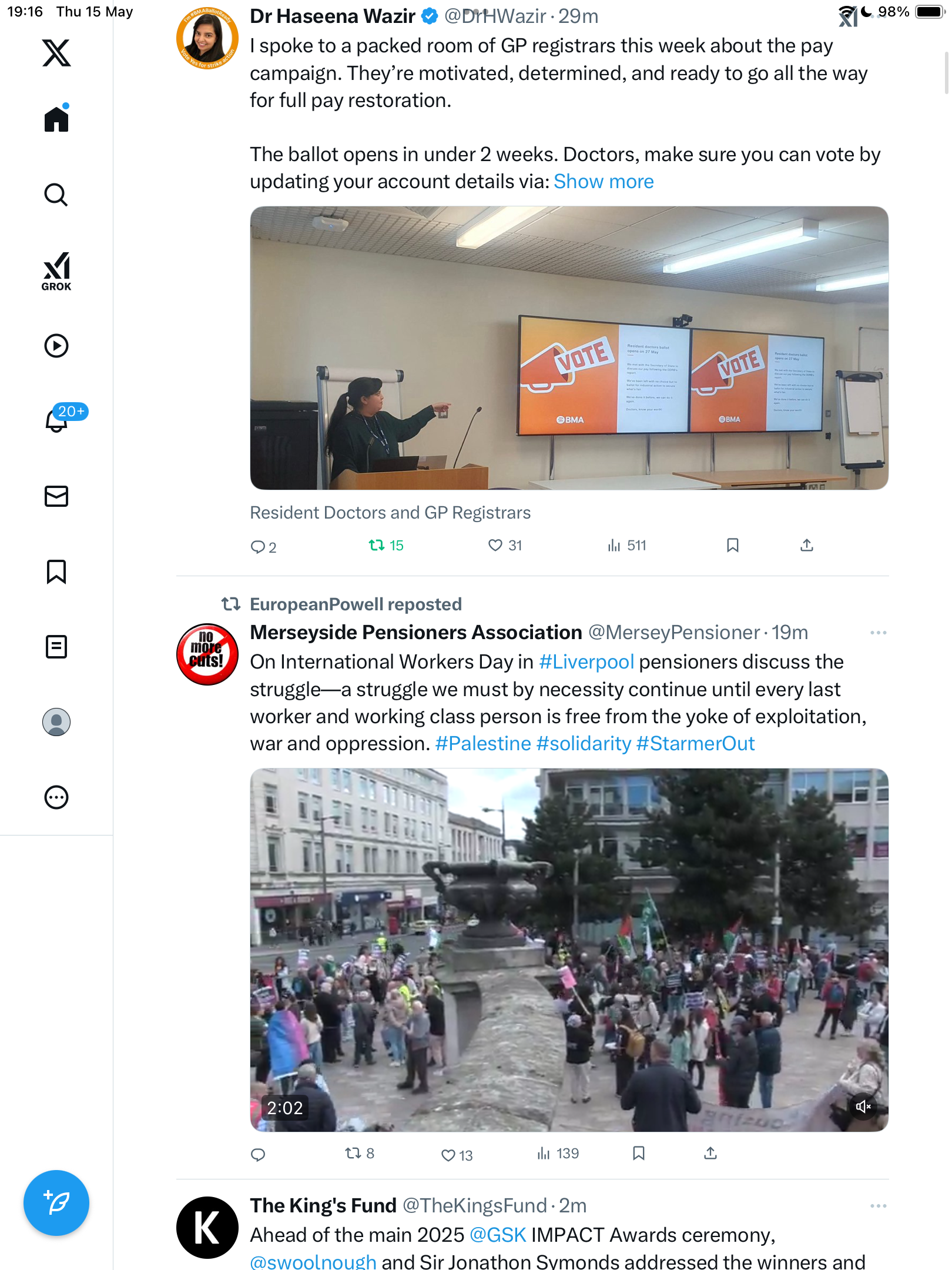Like Dr Haseena Wazir's post
Image resolution: width=952 pixels, height=1270 pixels.
[505, 545]
